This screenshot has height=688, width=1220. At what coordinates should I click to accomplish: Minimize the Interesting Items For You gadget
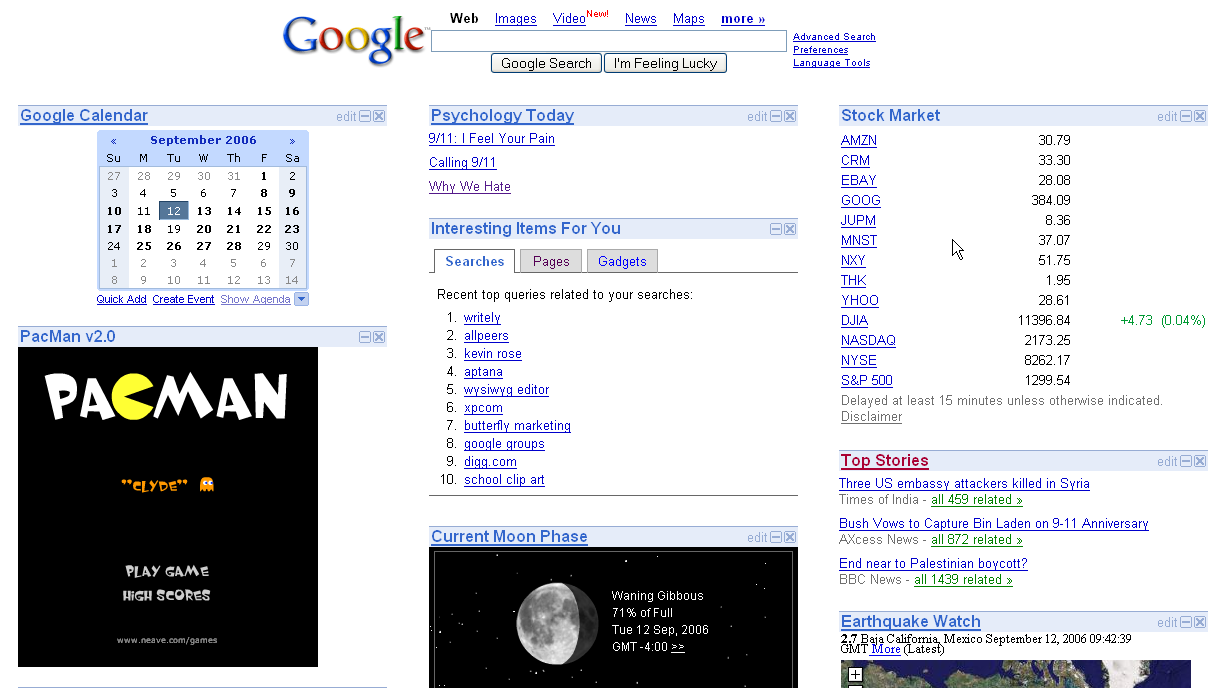tap(776, 230)
